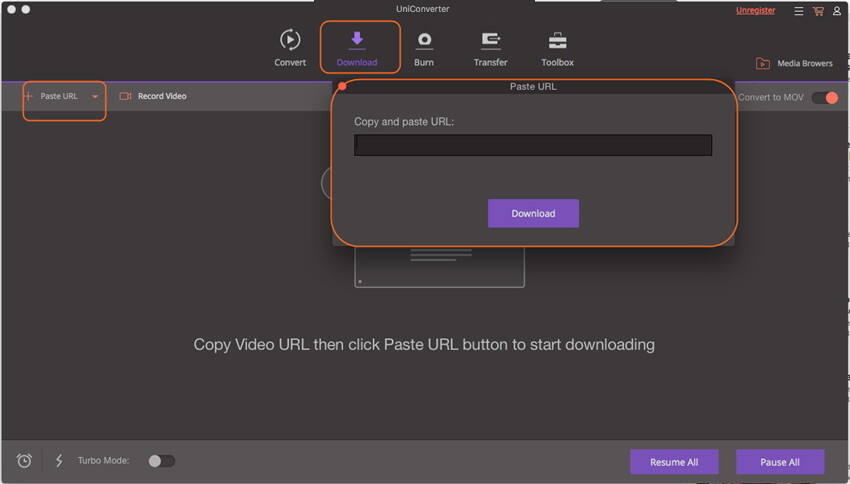Click the Paste URL button
The width and height of the screenshot is (850, 484).
coord(53,96)
